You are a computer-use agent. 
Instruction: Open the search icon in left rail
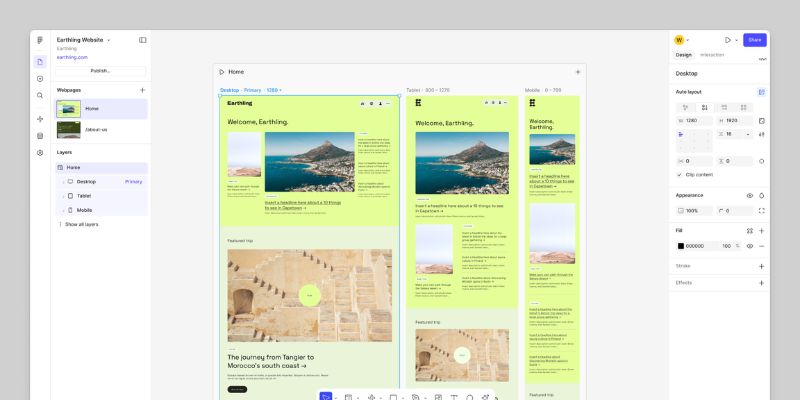tap(40, 96)
